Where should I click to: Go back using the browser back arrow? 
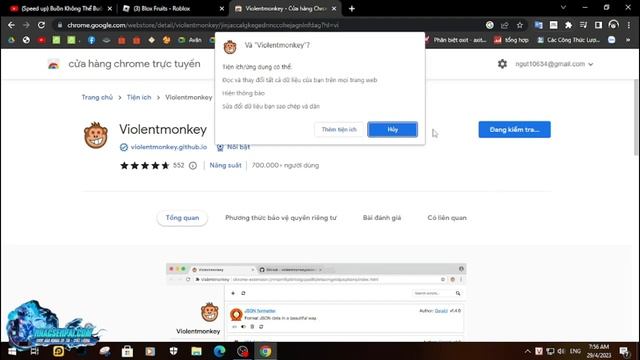11,25
